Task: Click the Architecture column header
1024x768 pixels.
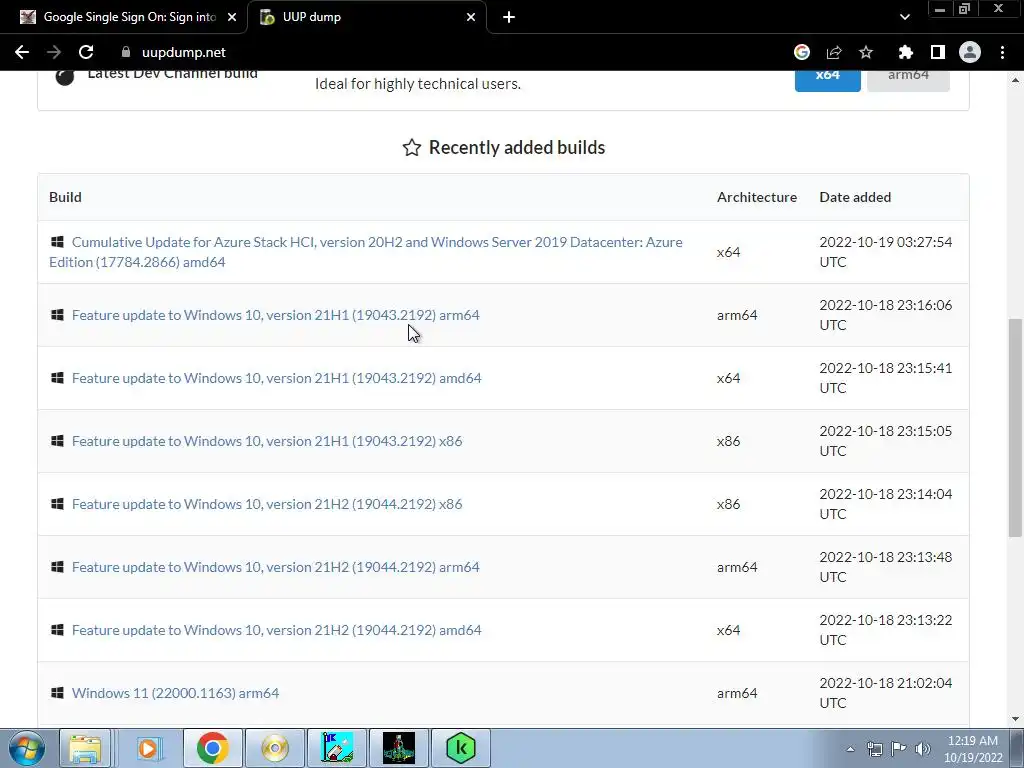Action: click(x=757, y=197)
